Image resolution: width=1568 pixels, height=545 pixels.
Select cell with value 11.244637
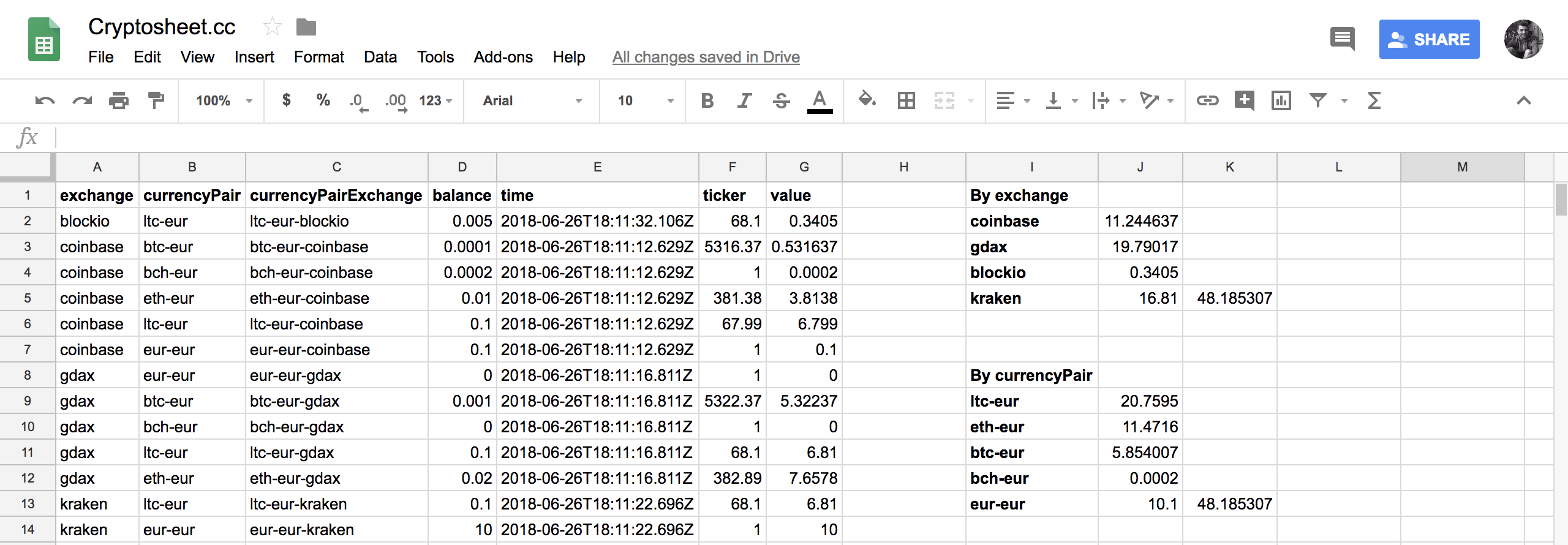click(1140, 221)
